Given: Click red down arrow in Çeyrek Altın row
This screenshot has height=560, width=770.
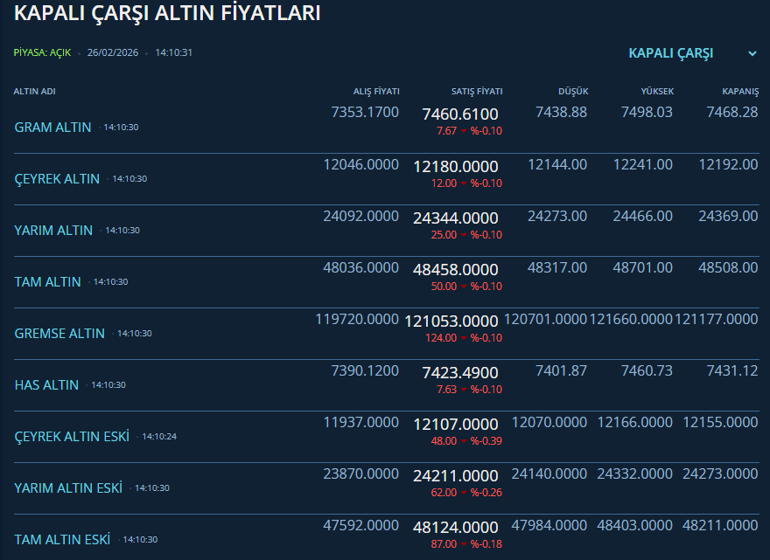Looking at the screenshot, I should click(464, 184).
